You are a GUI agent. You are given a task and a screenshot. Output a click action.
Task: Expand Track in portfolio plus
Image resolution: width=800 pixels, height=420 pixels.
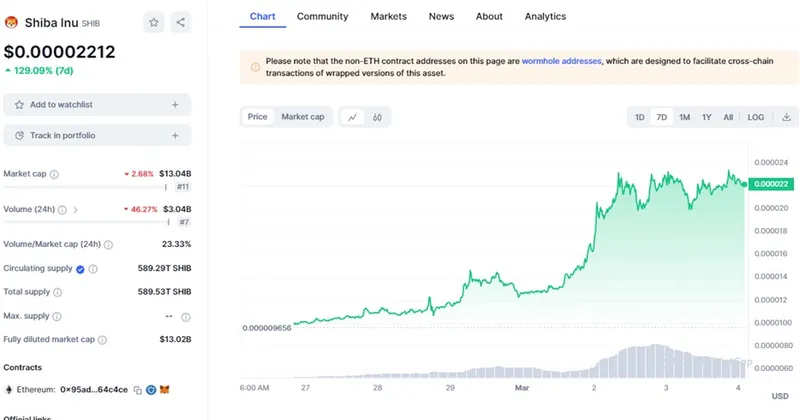click(x=175, y=135)
